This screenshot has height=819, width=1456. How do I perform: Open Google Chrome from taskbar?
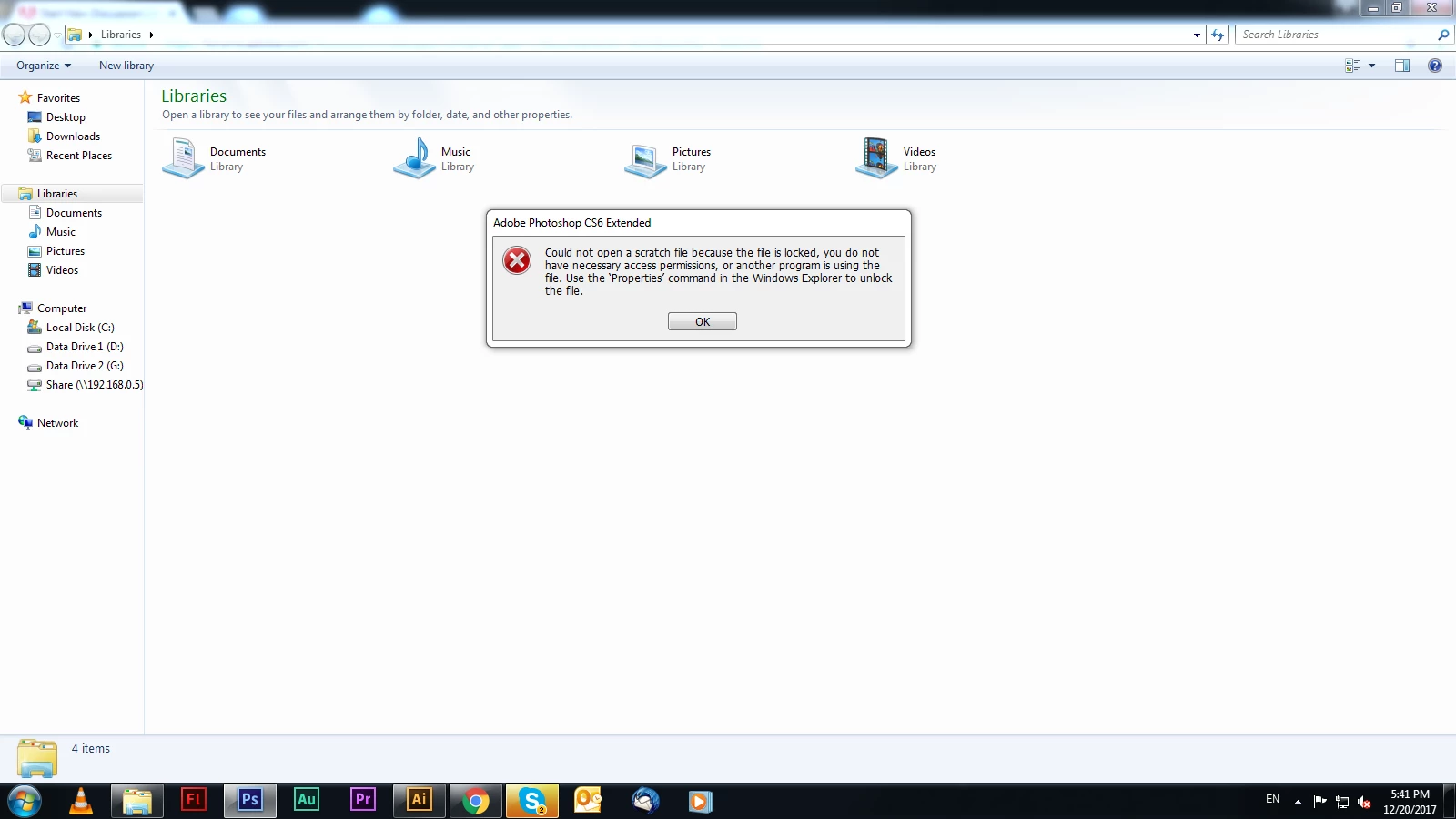coord(476,801)
